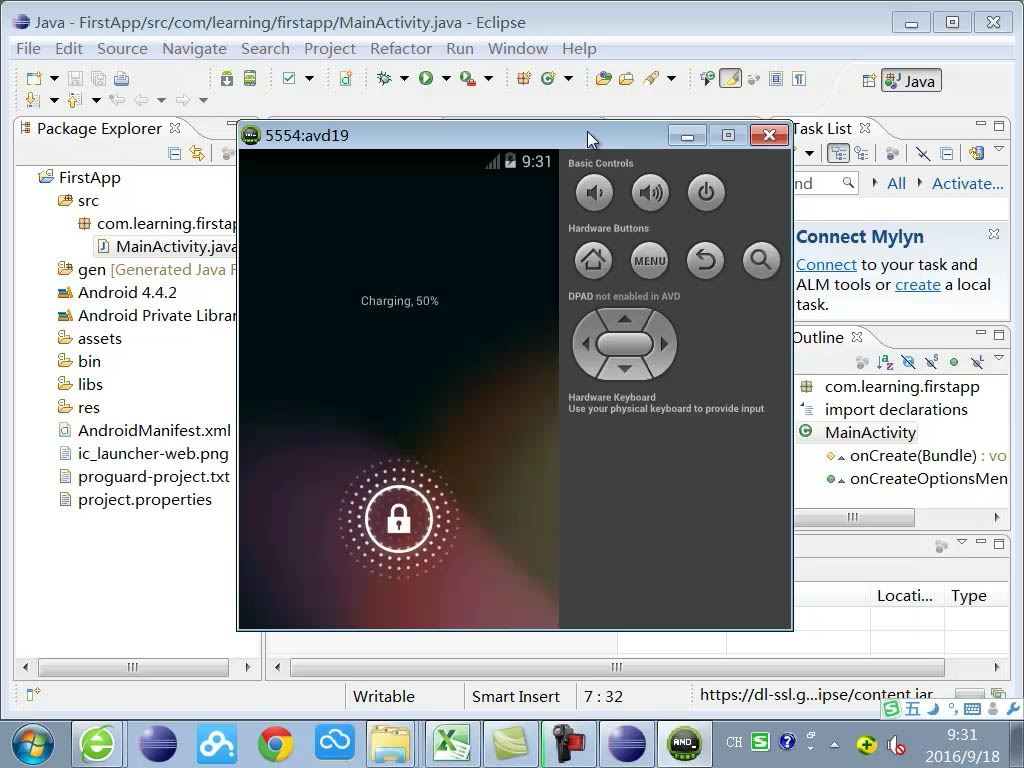Open Chrome from the Windows taskbar
This screenshot has width=1024, height=768.
pos(275,743)
